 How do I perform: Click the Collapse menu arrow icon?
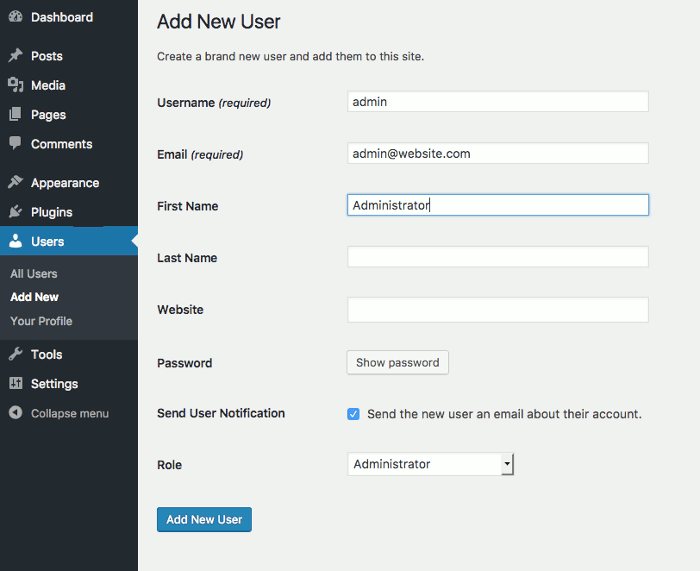[15, 413]
